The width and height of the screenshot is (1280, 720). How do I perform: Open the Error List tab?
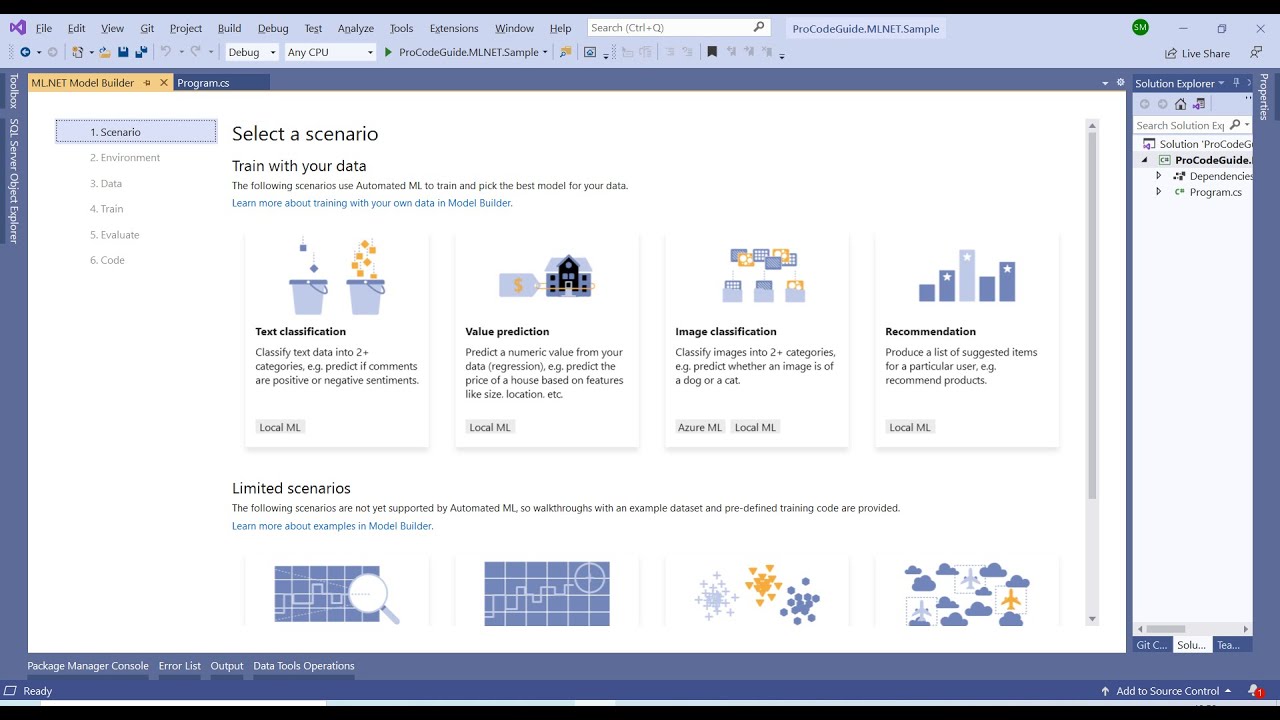coord(179,666)
